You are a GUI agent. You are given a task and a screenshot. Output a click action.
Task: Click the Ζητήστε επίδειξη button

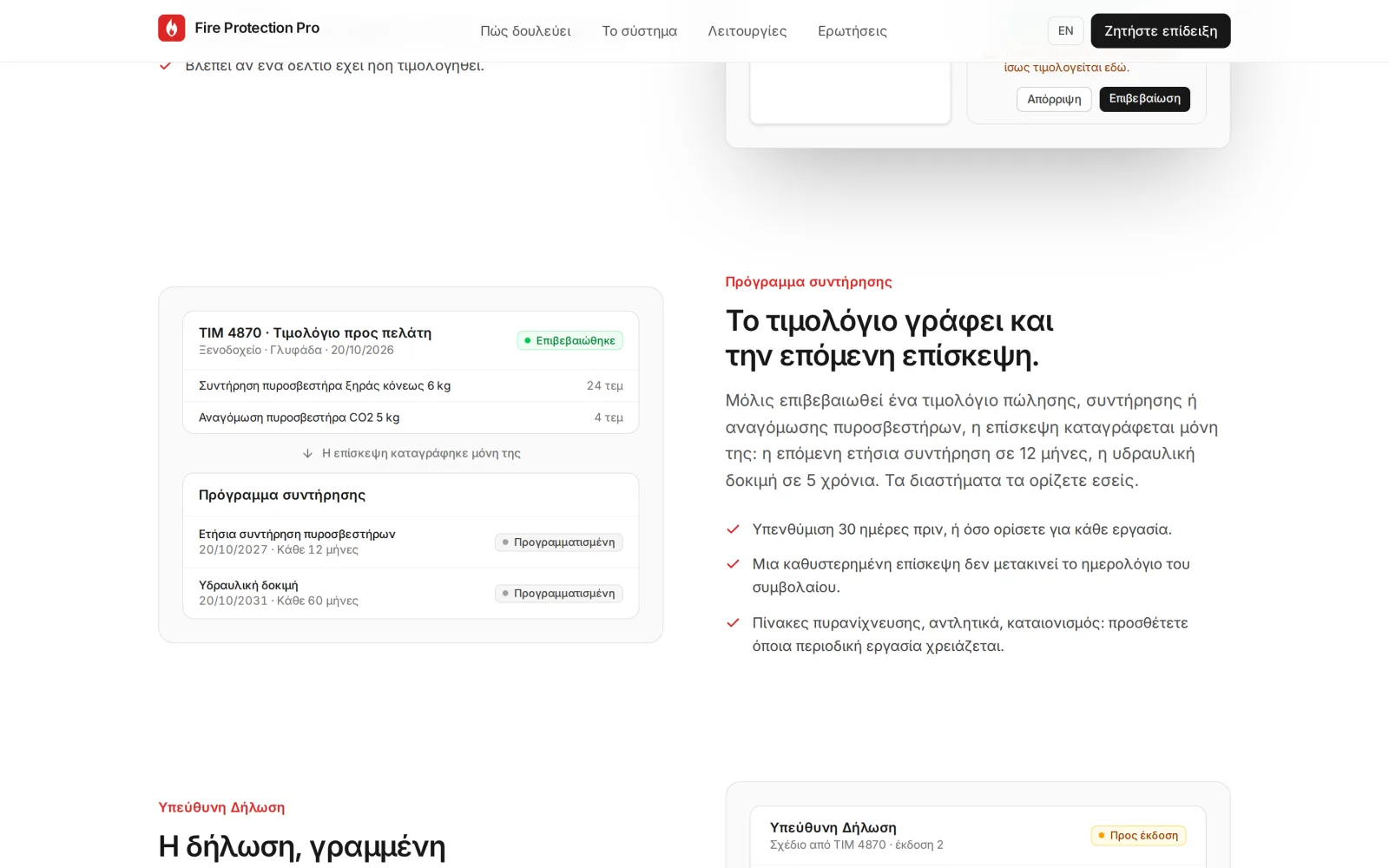tap(1160, 30)
